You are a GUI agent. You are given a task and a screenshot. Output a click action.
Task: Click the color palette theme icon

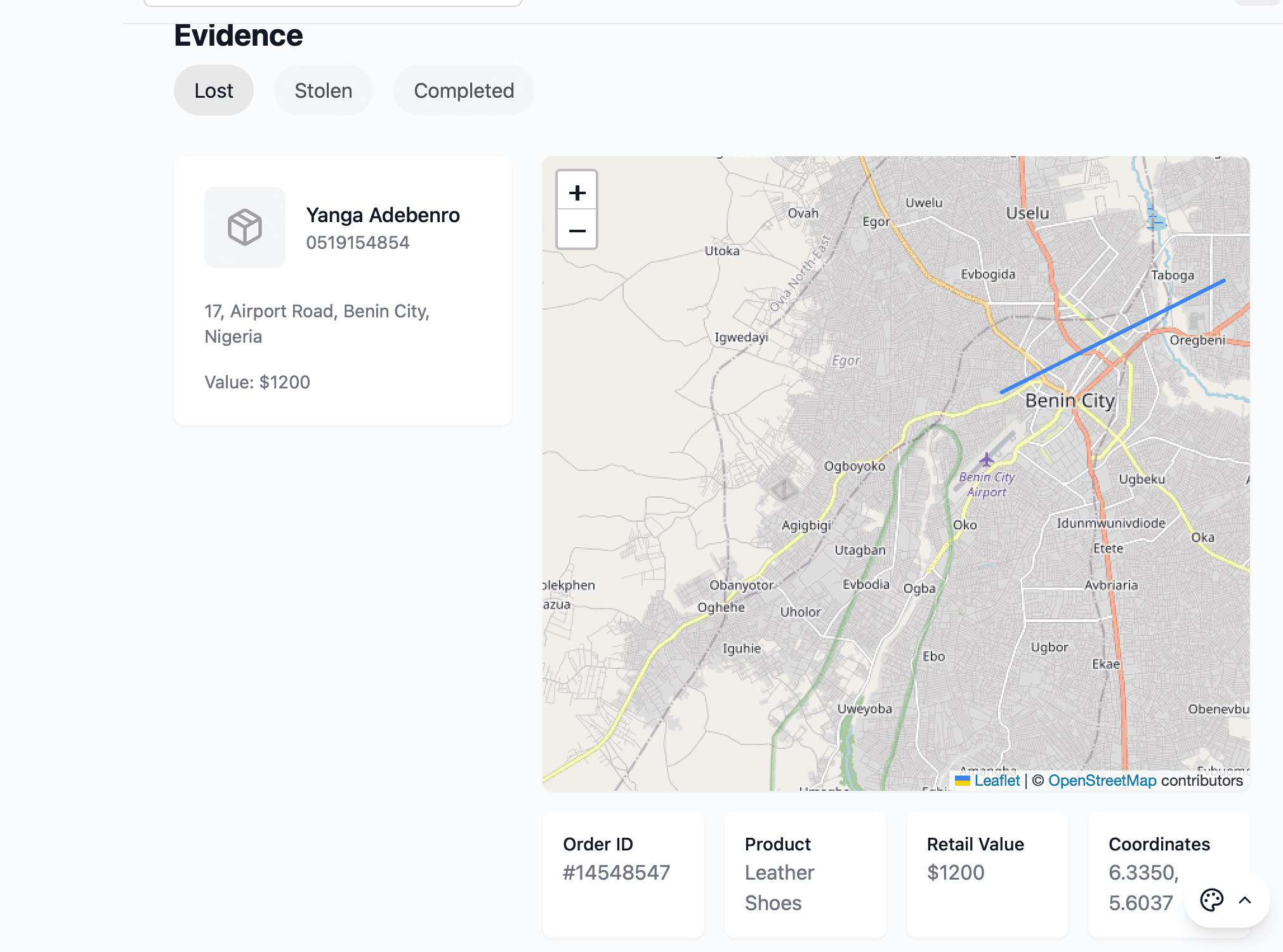tap(1211, 900)
